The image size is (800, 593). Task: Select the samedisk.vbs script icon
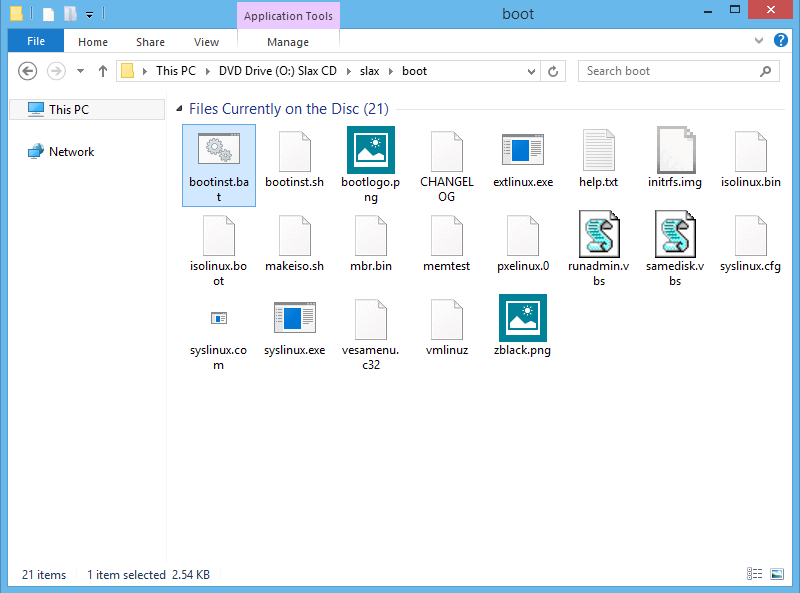pos(675,236)
